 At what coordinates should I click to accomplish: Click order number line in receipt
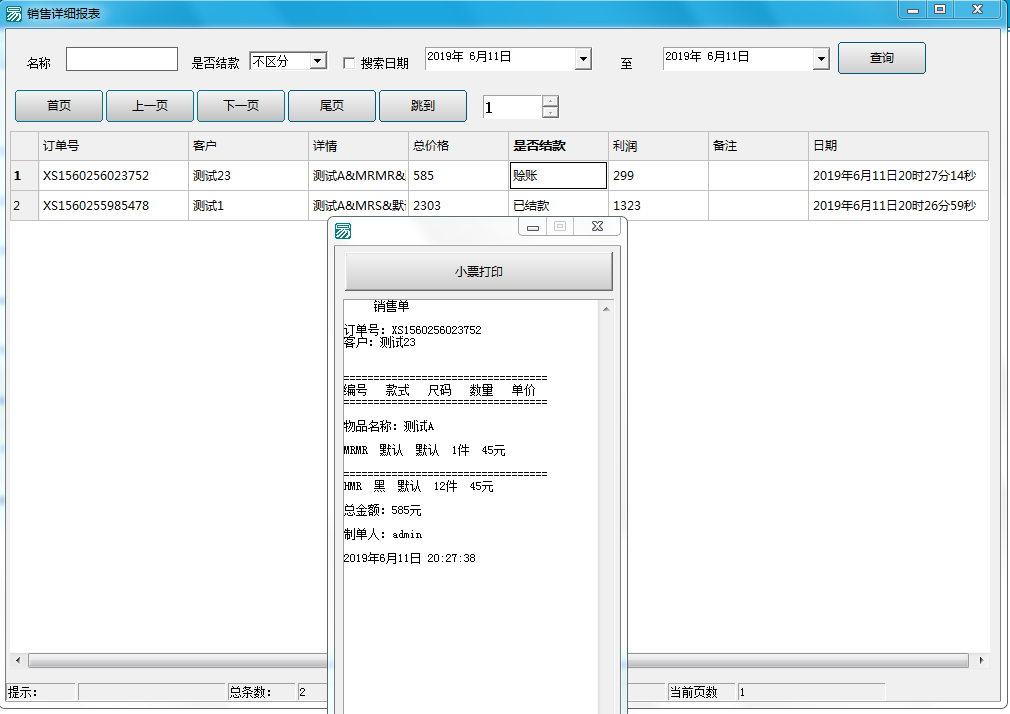[412, 330]
